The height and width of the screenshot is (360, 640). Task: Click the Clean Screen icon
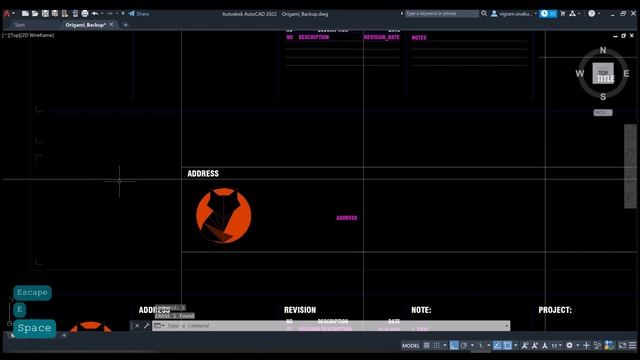coord(622,346)
